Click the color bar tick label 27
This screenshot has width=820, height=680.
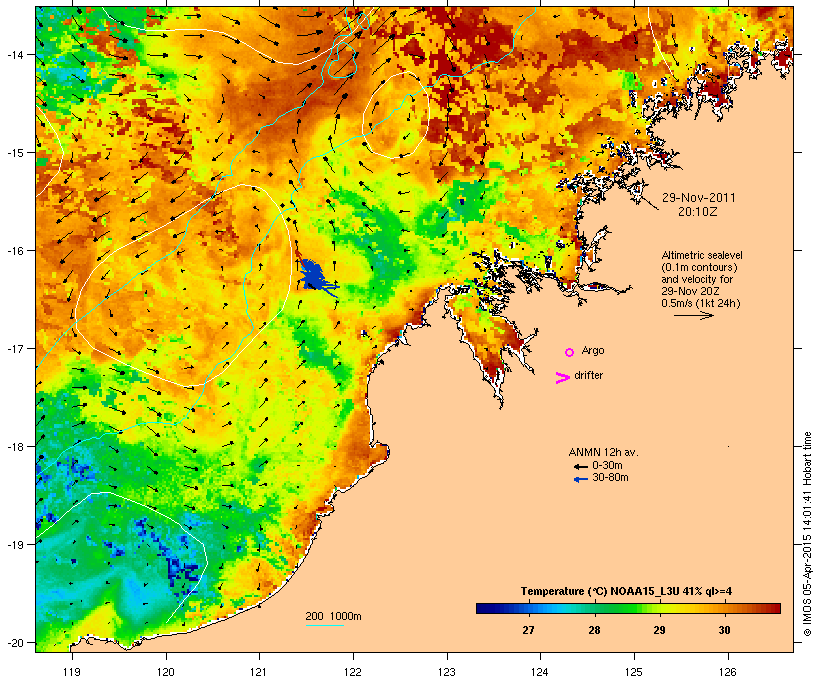click(x=528, y=630)
